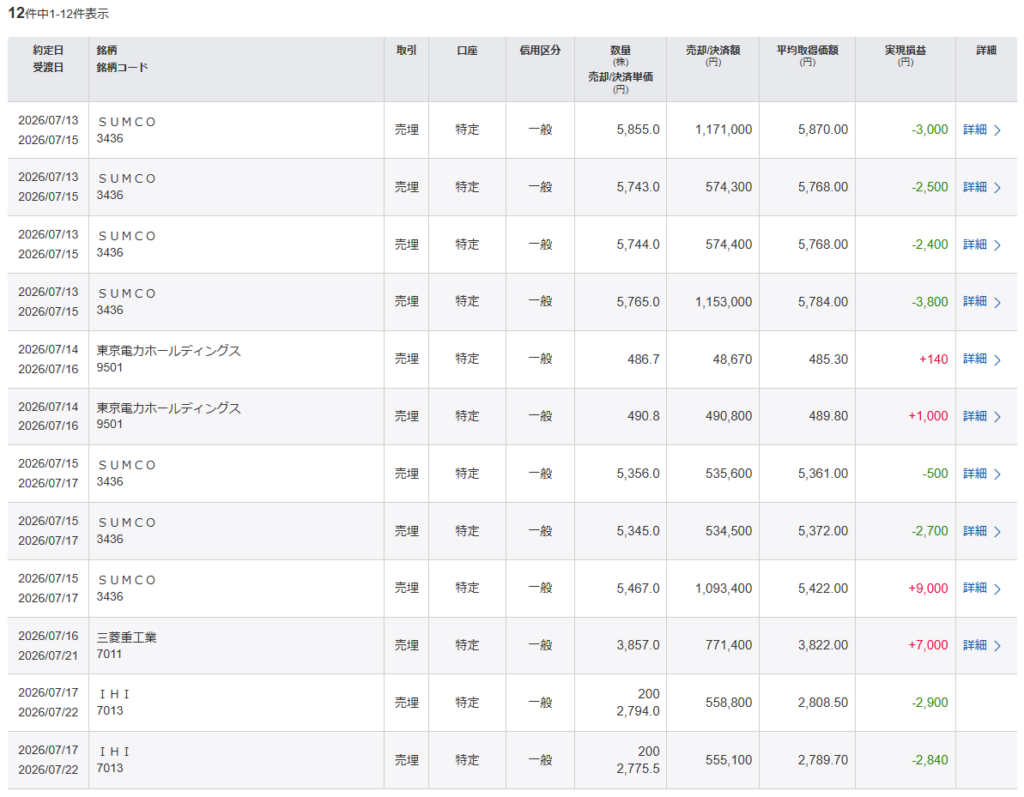1024x797 pixels.
Task: Select the 1,093,400 settlement amount cell
Action: point(724,589)
